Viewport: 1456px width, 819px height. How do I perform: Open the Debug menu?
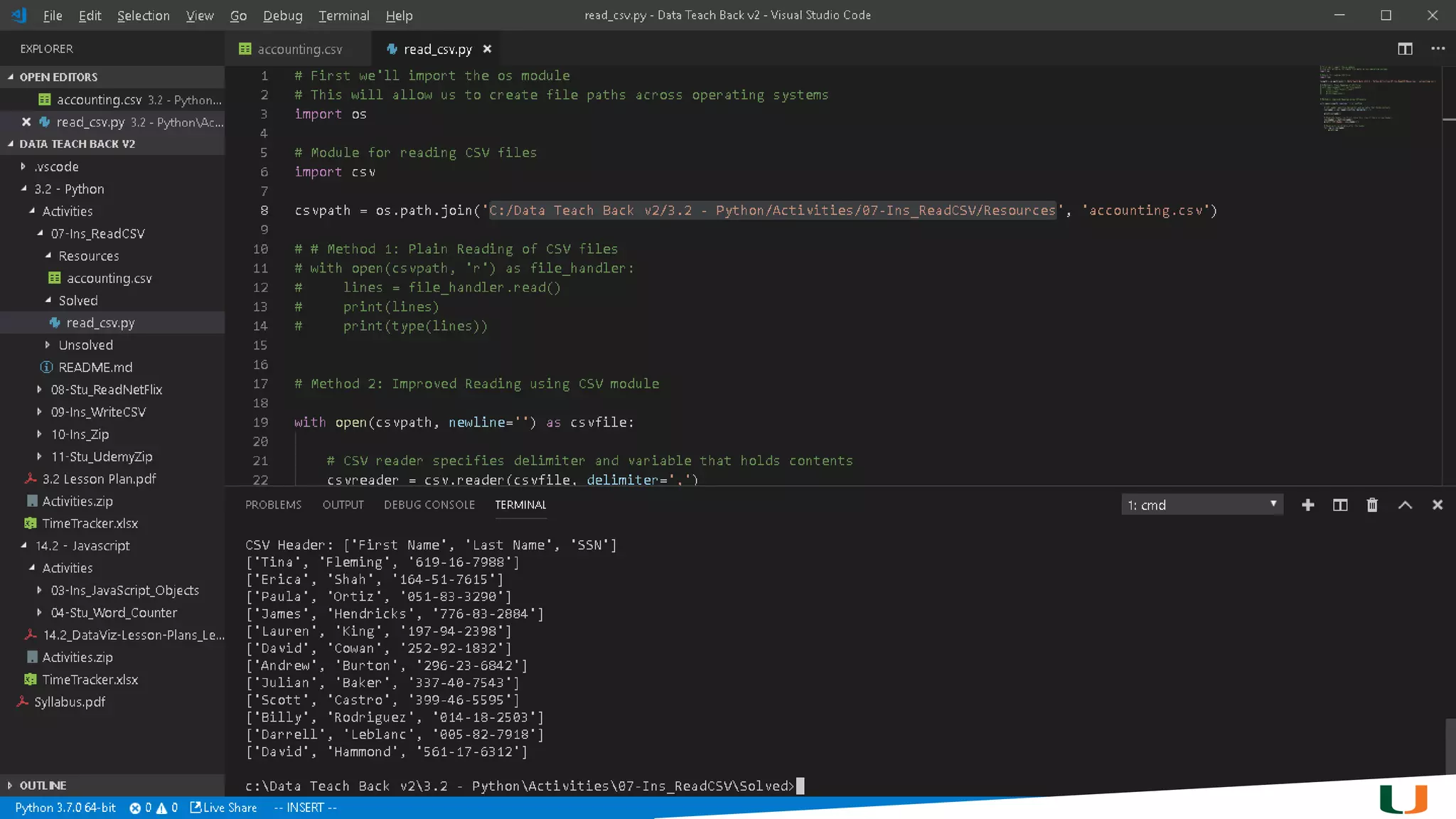(282, 16)
